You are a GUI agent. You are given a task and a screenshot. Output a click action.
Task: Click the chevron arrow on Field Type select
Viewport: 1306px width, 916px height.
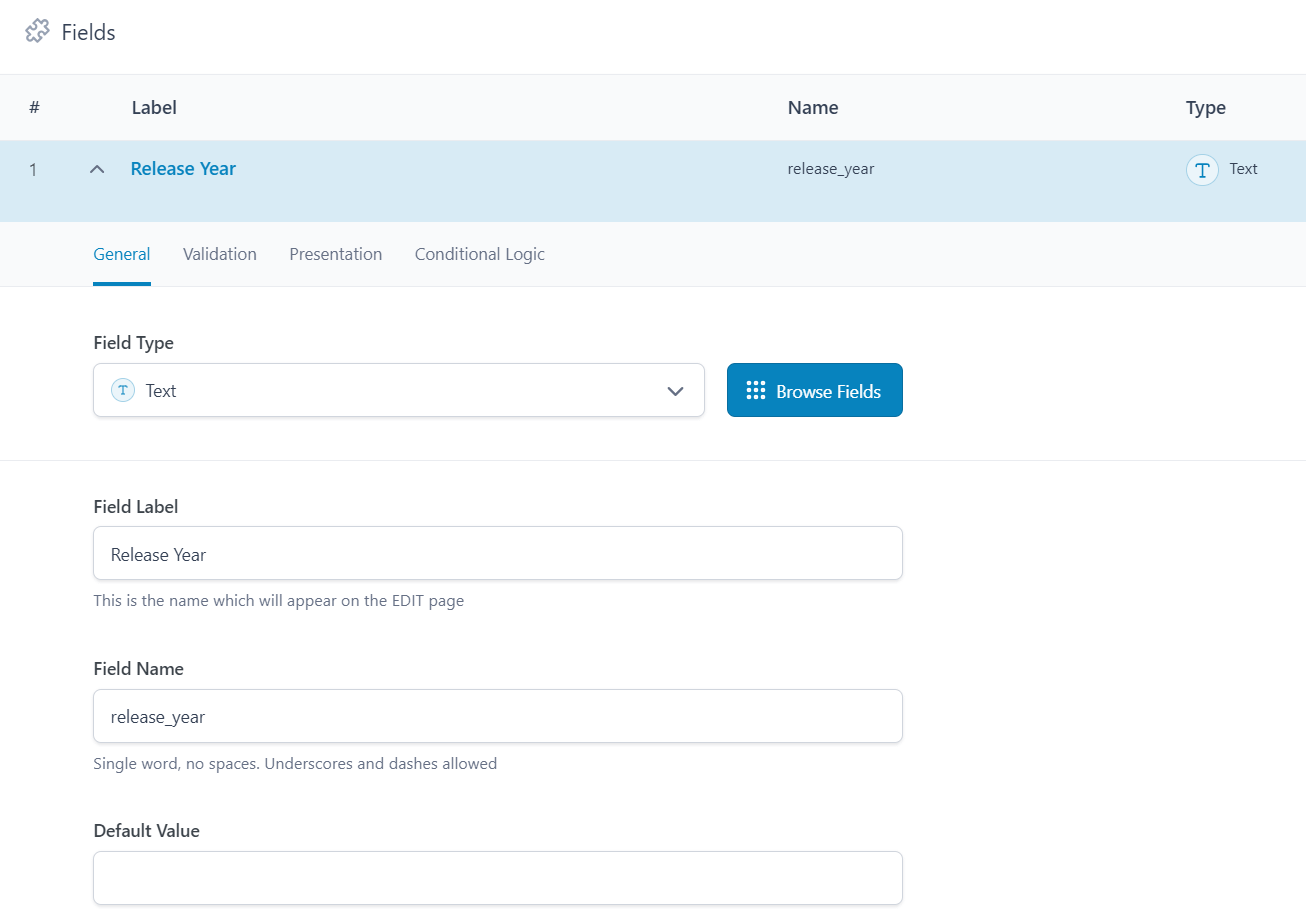point(675,391)
